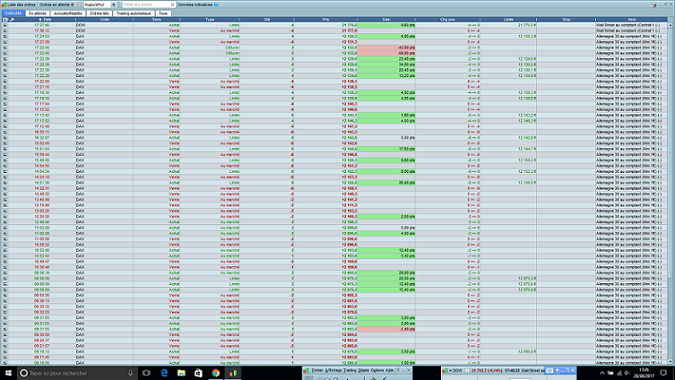Open the Trading menu in the small window

(350, 370)
